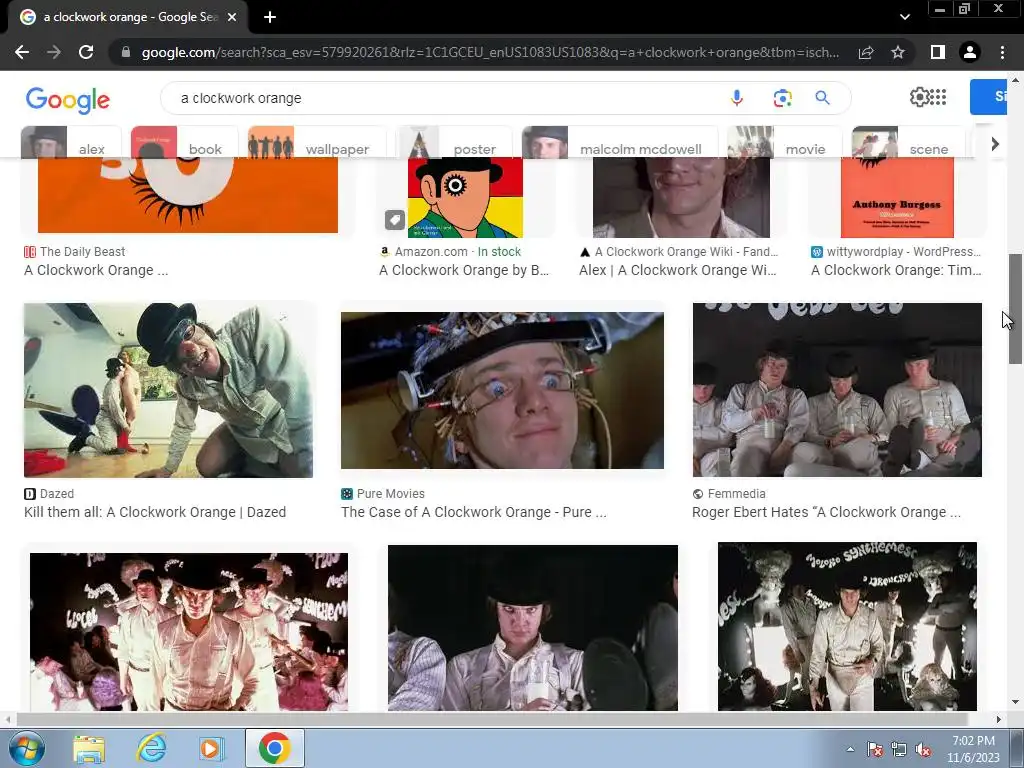
Task: Filter results by 'book' chip
Action: pos(184,142)
